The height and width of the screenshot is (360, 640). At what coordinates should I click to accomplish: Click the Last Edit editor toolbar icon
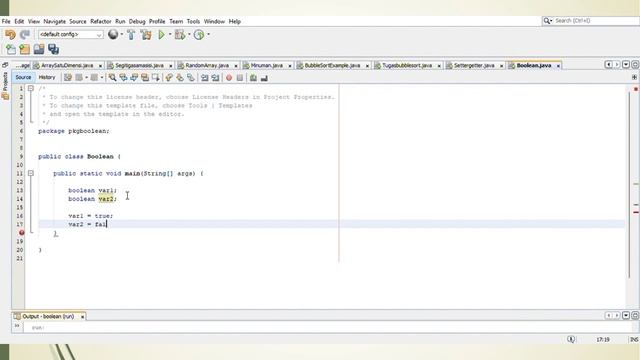click(68, 78)
